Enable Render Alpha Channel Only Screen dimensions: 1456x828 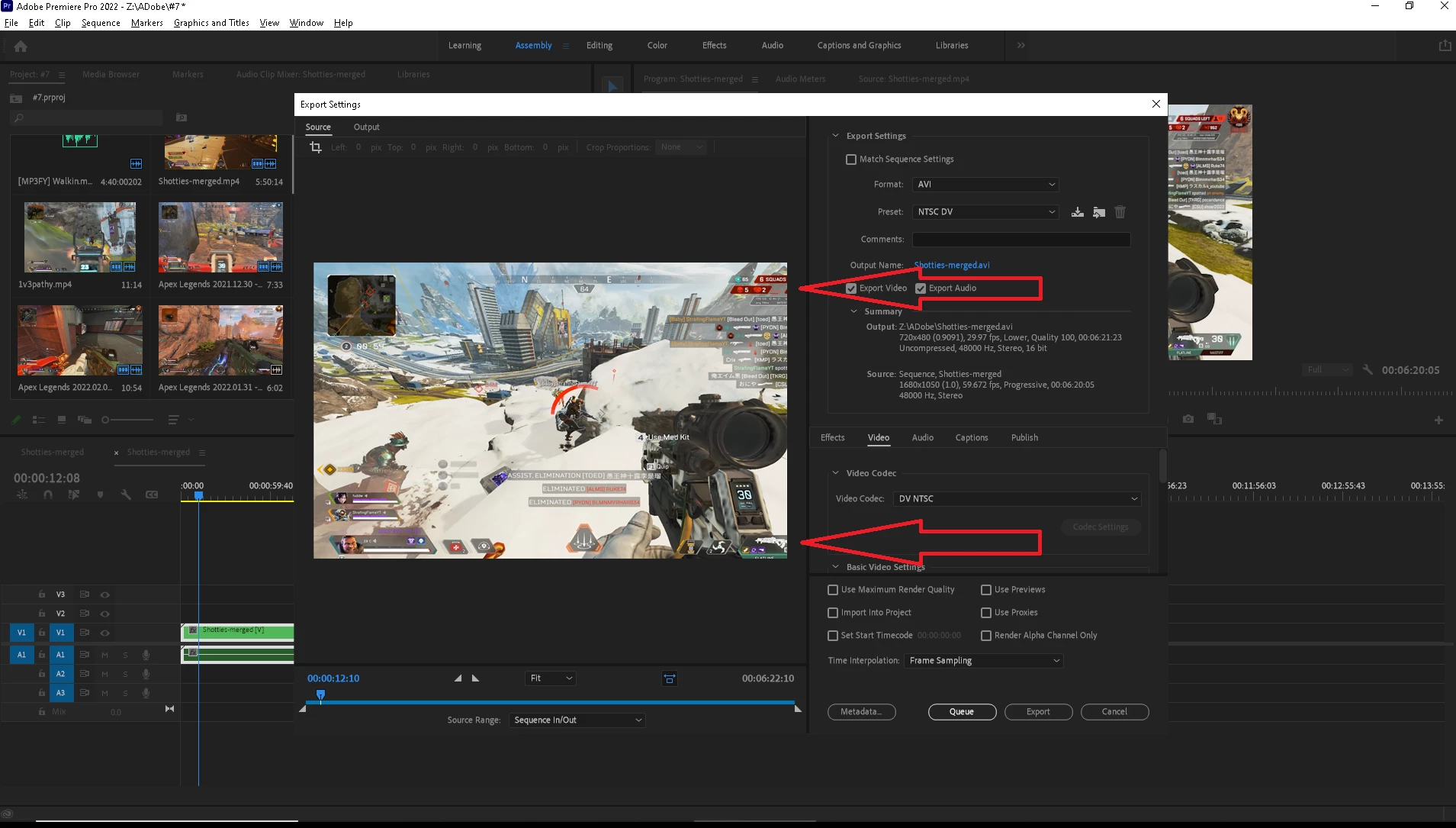[x=986, y=636]
